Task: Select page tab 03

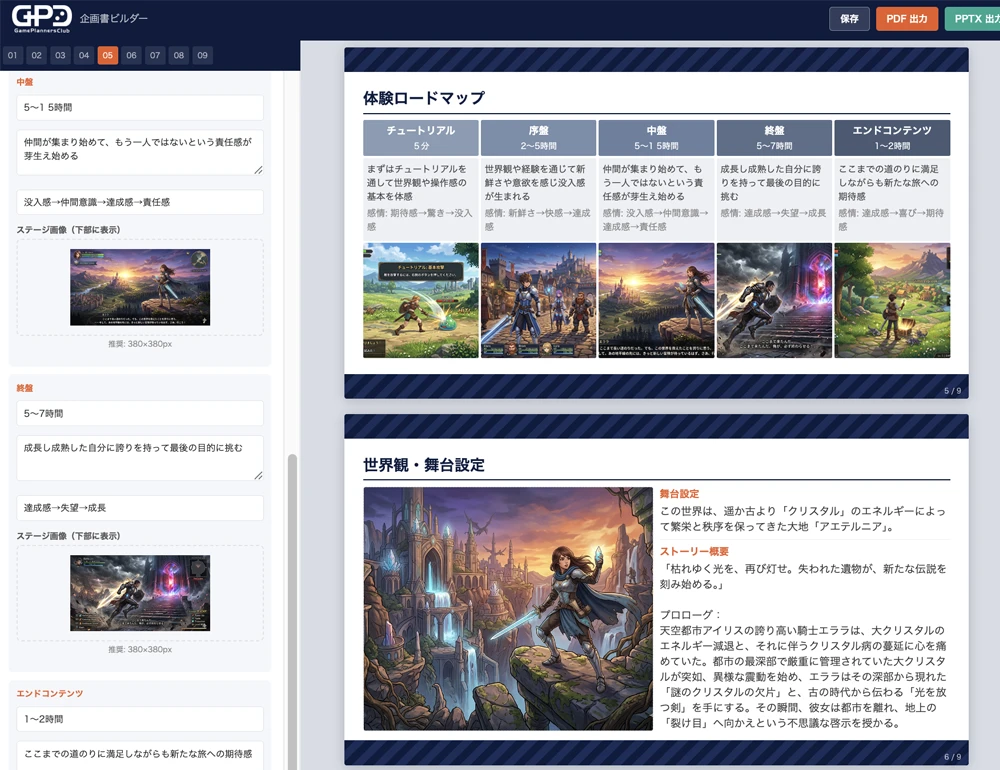Action: (x=59, y=55)
